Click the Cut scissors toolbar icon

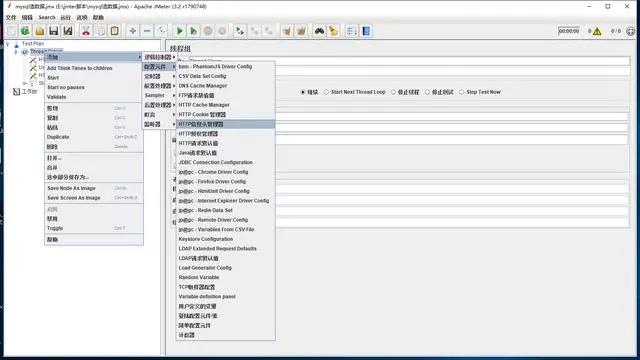tap(86, 31)
